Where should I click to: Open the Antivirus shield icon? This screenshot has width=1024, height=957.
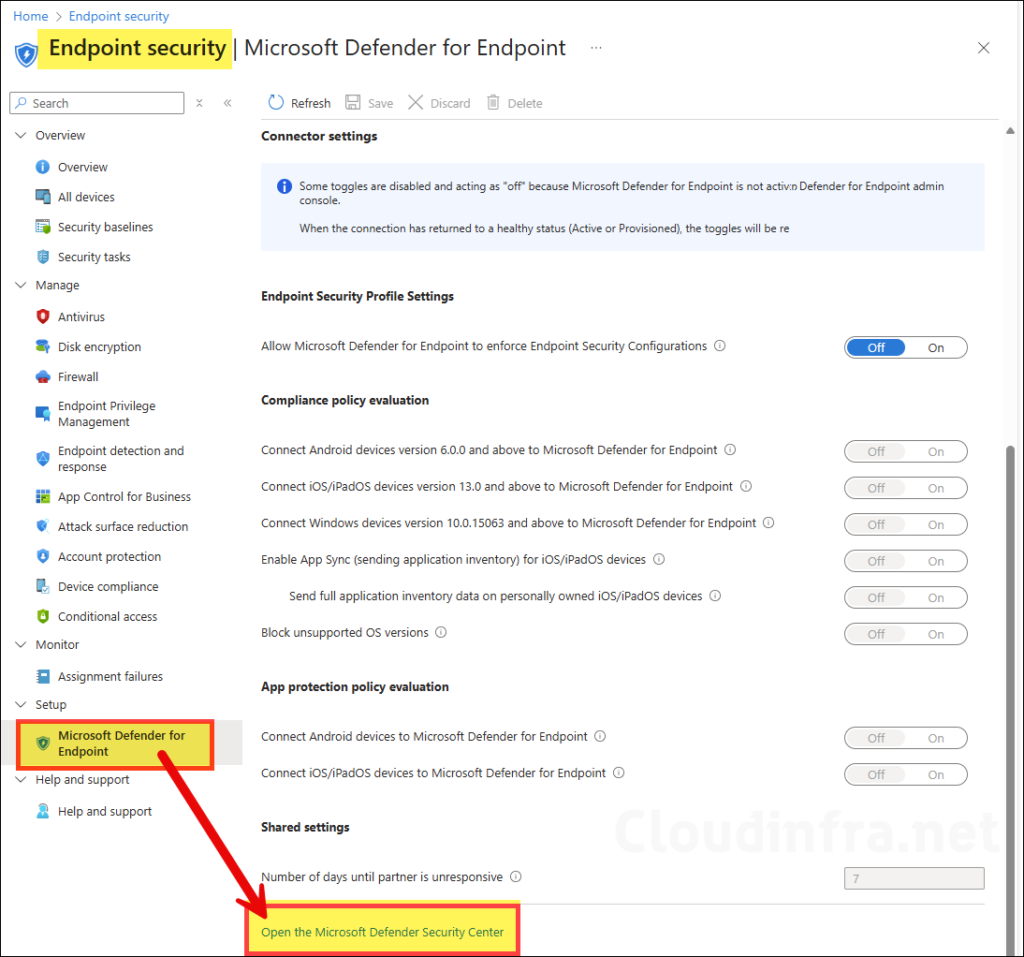pos(42,317)
